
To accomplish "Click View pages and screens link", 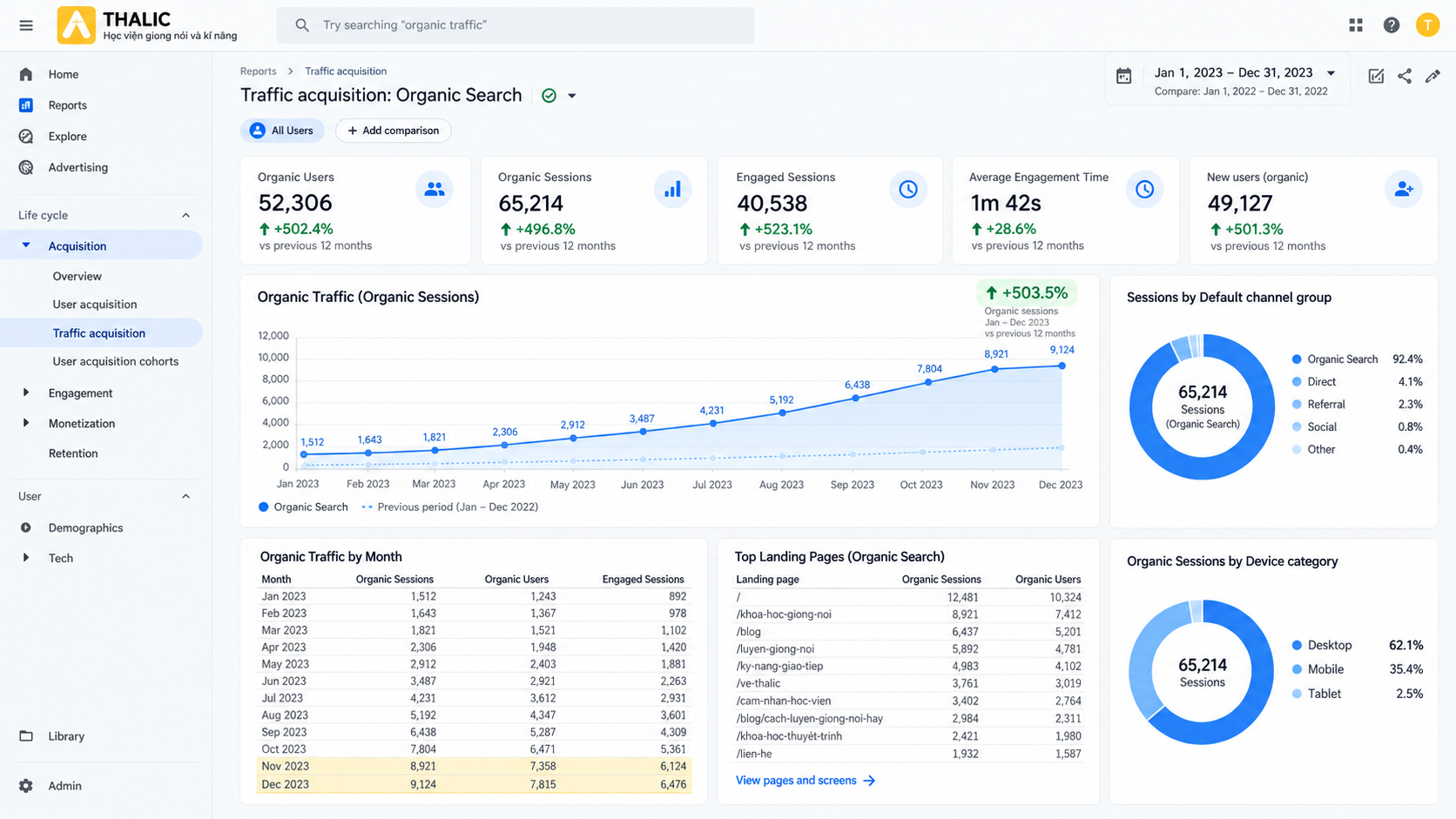I will tap(805, 781).
